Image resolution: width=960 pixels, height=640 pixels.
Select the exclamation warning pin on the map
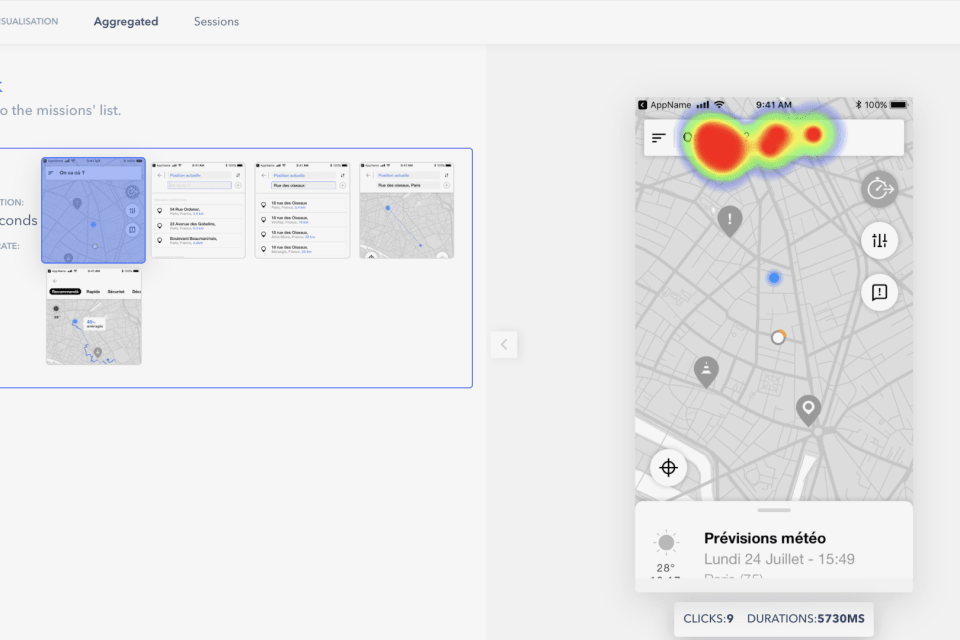tap(730, 219)
